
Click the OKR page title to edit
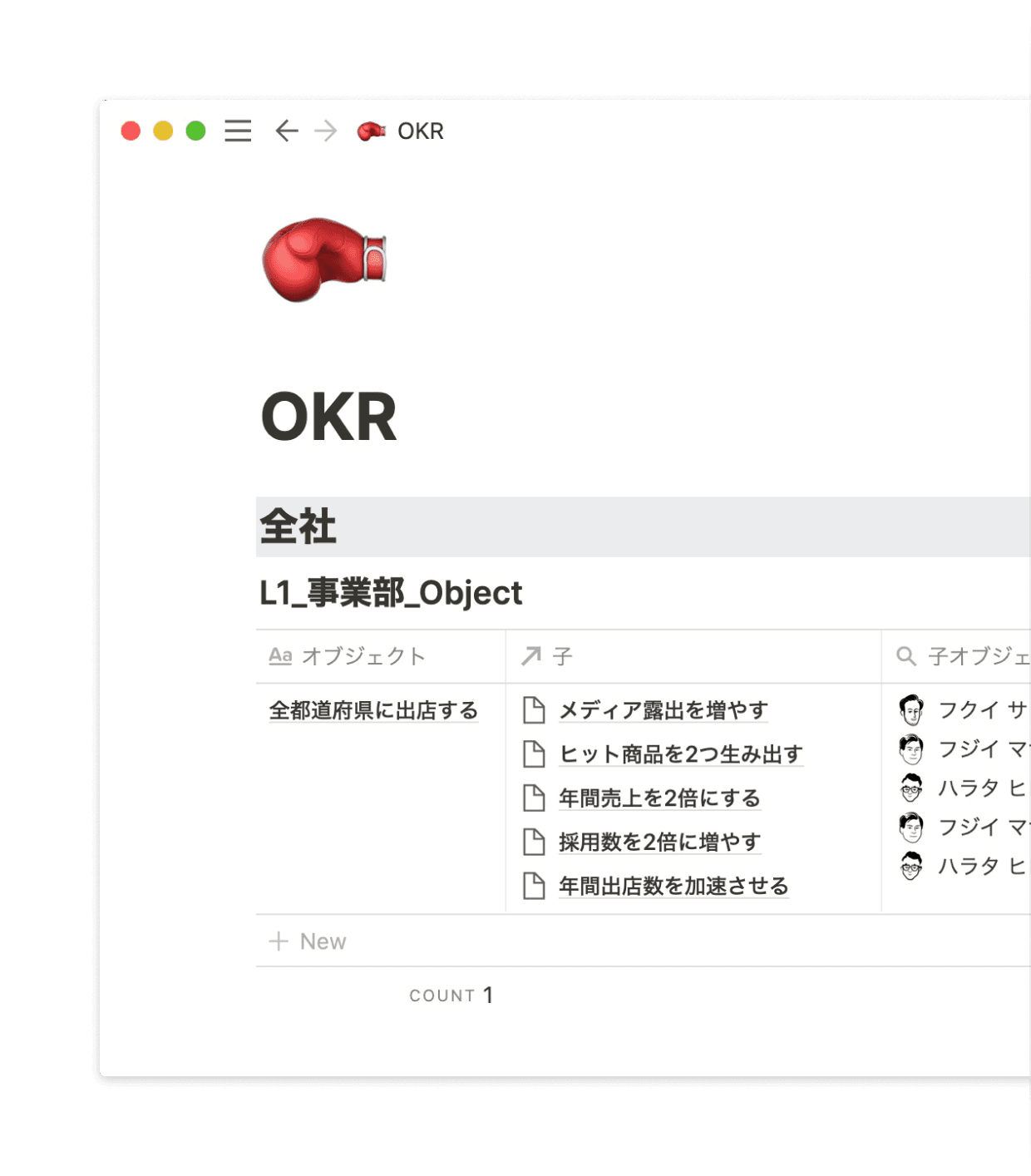click(x=329, y=418)
